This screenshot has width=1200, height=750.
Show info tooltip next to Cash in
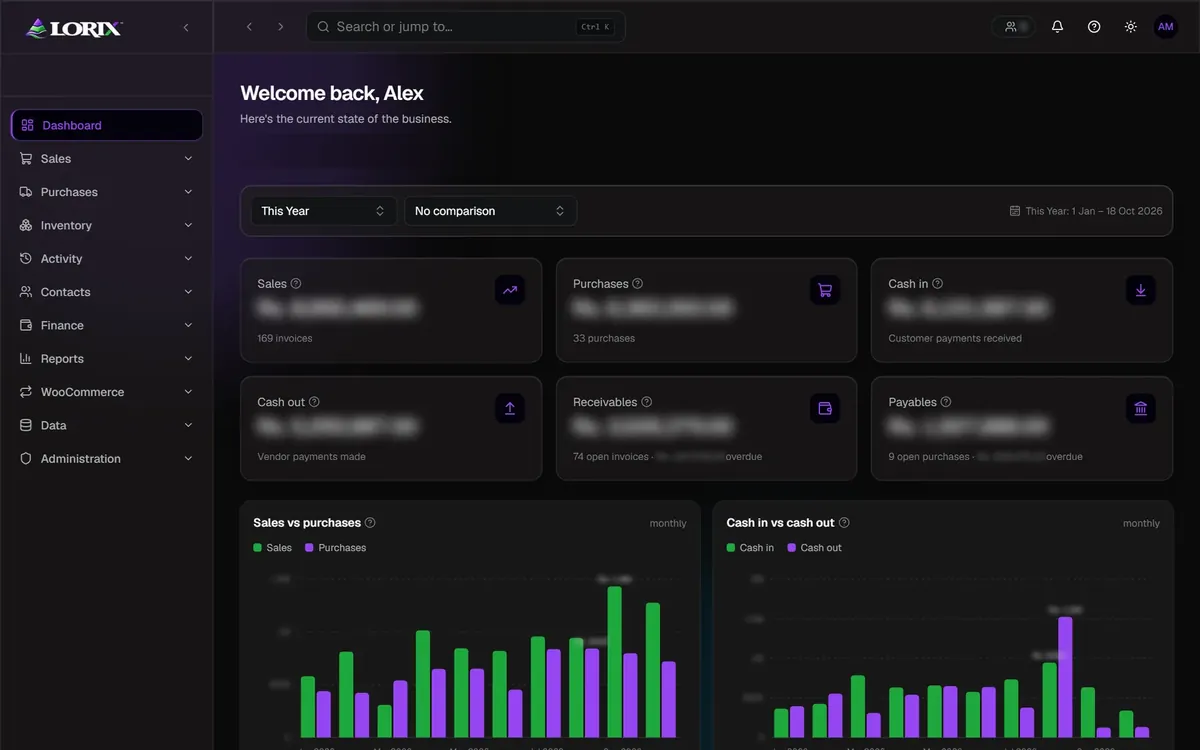[937, 284]
